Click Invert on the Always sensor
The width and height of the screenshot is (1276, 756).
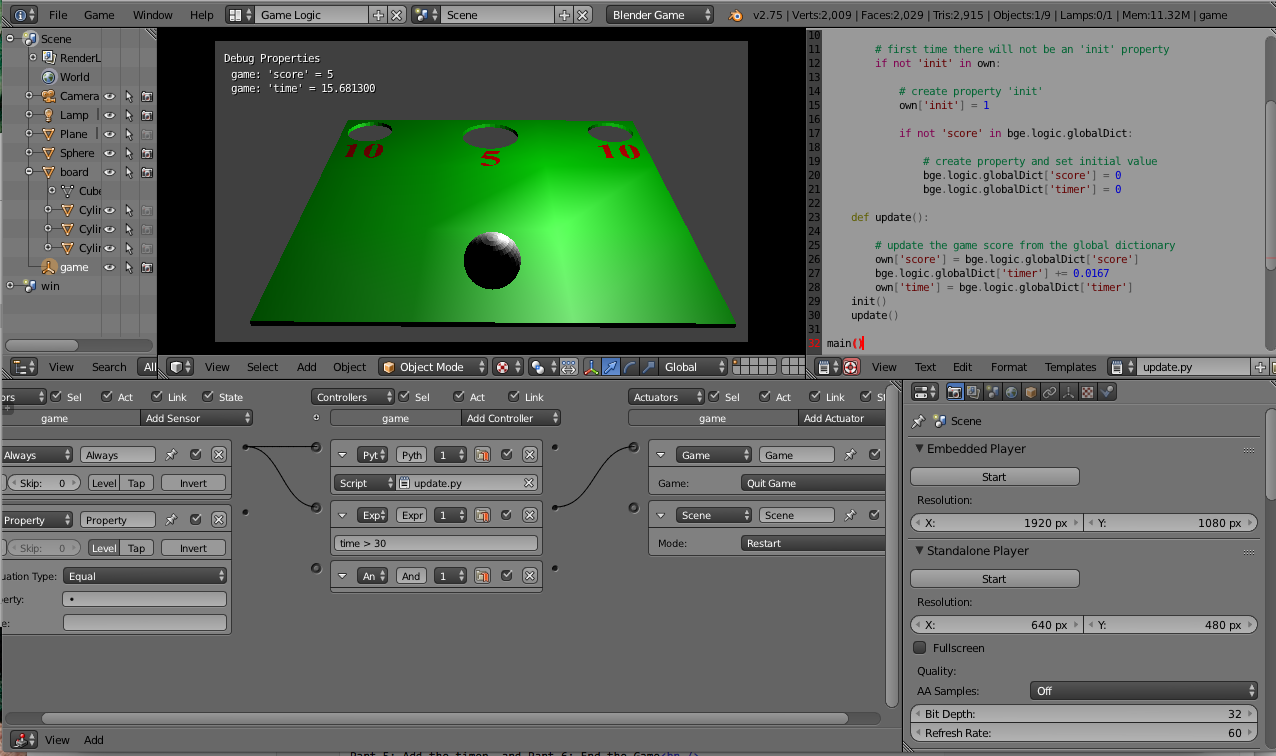coord(193,483)
